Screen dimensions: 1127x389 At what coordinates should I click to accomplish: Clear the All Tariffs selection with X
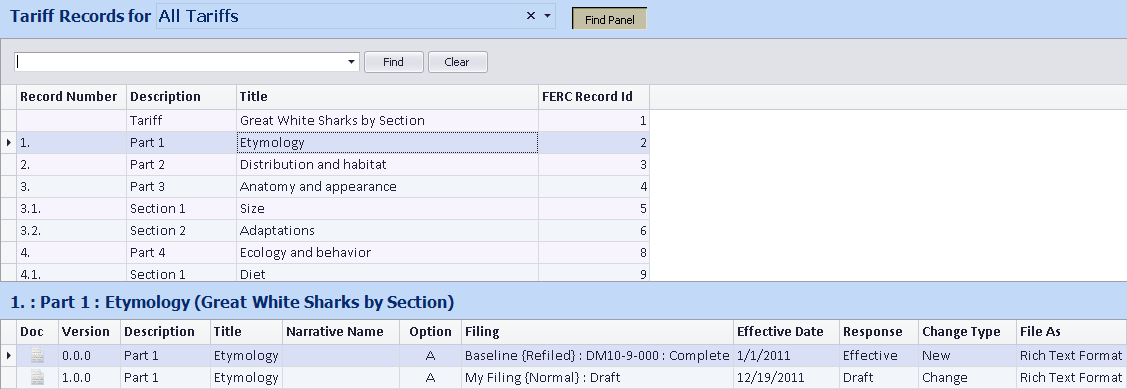point(530,16)
